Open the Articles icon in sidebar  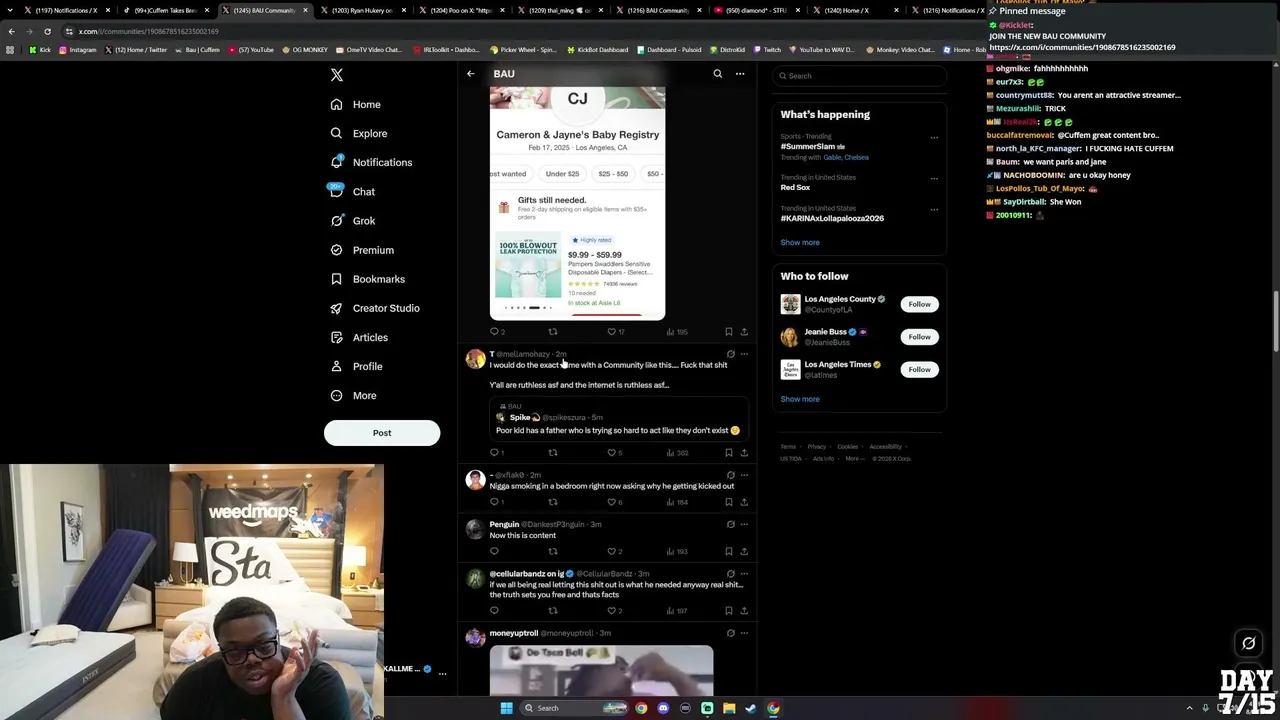point(337,337)
